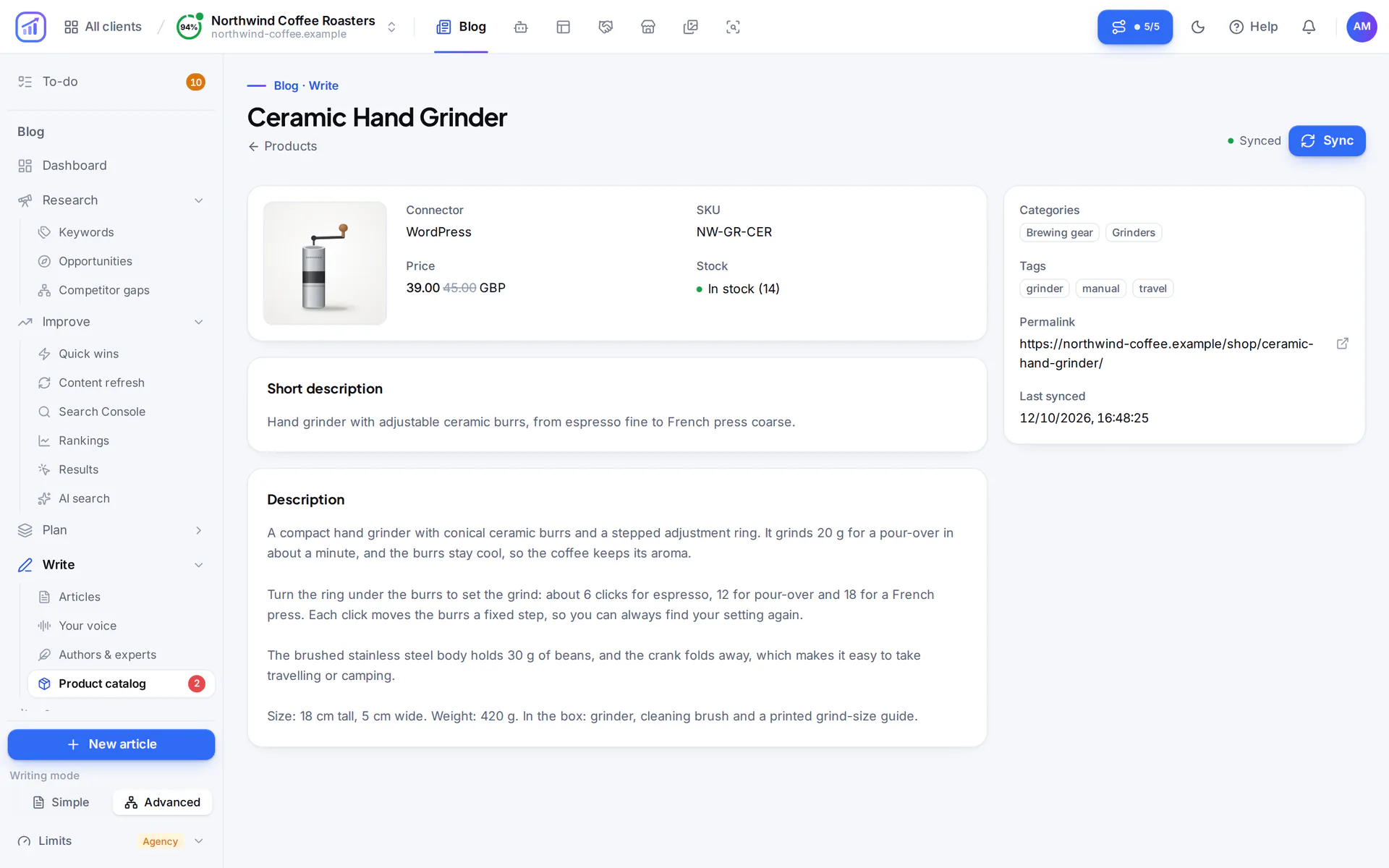Open Content refresh page

[x=122, y=383]
